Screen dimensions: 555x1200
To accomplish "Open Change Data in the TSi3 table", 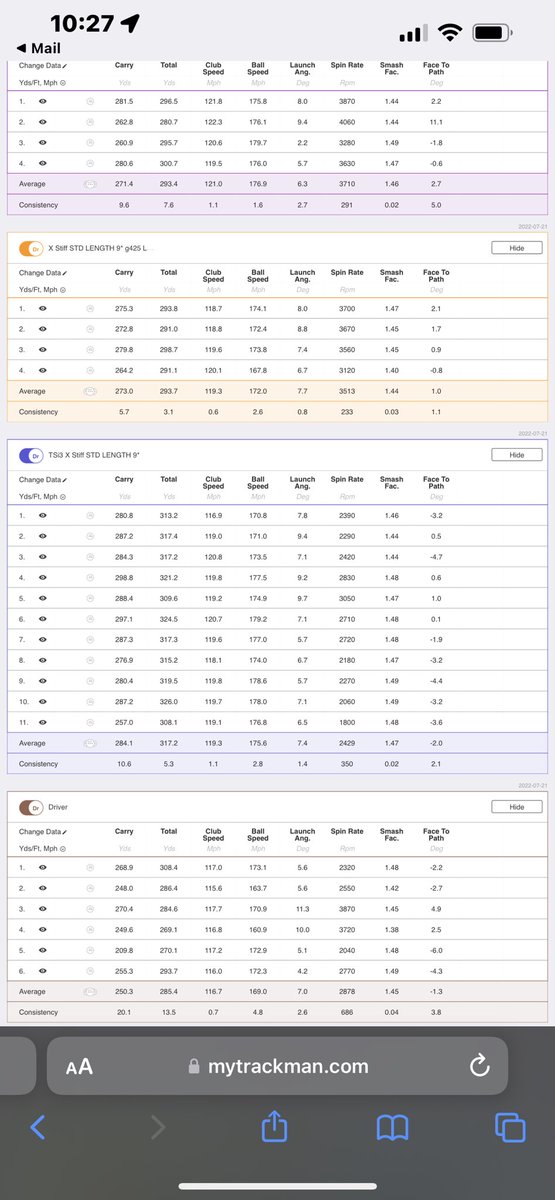I will pos(43,479).
